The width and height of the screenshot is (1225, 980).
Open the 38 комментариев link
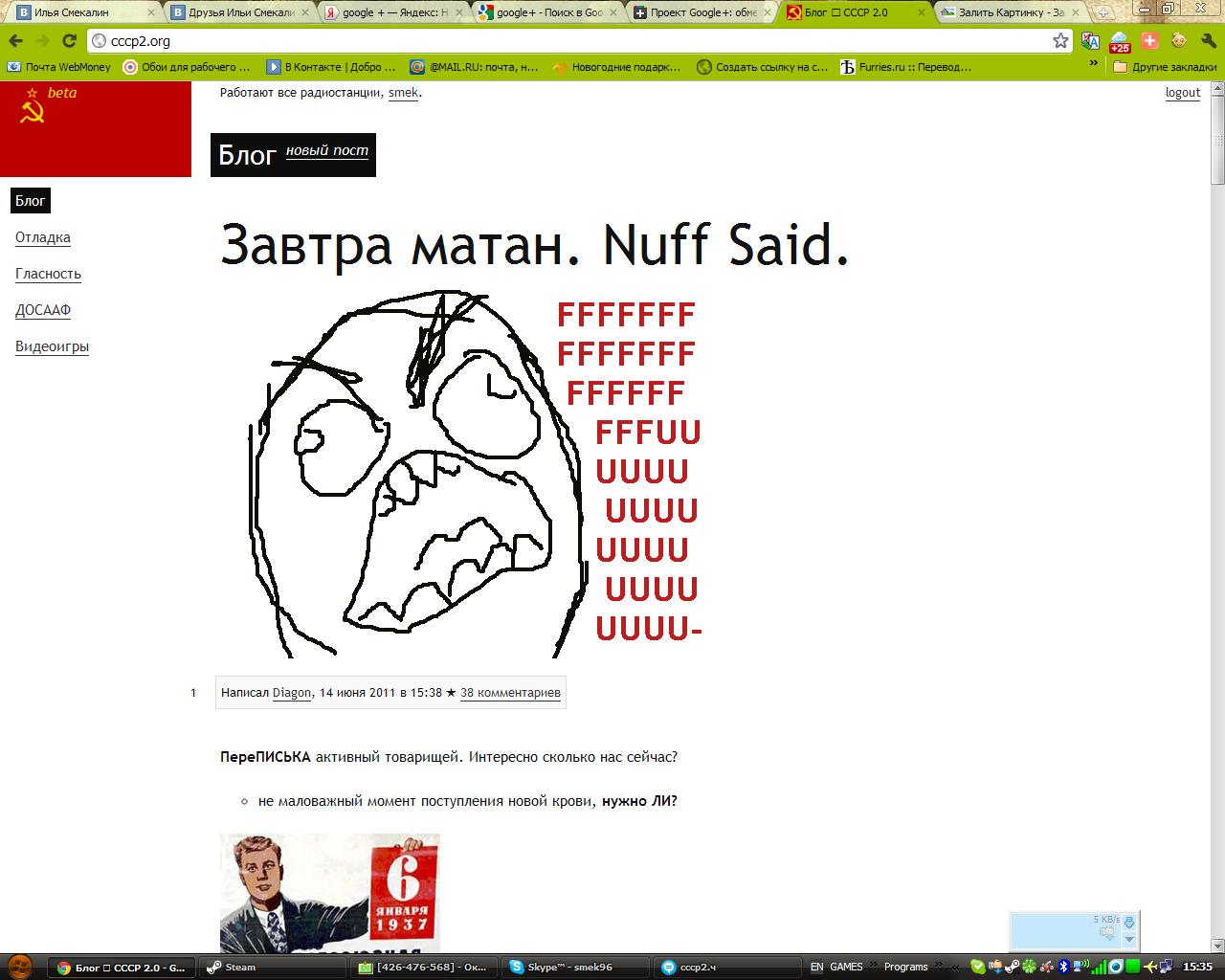tap(510, 693)
